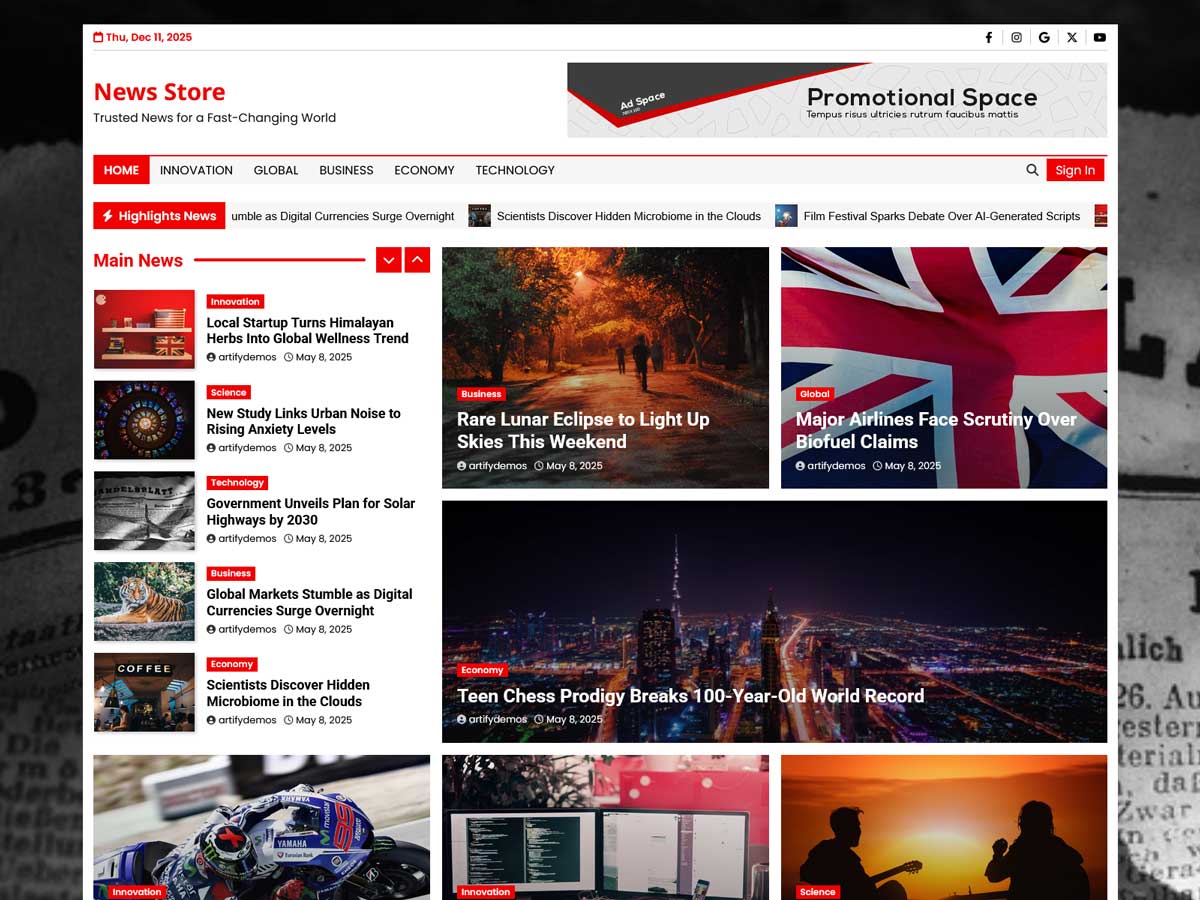This screenshot has width=1200, height=900.
Task: Open the TECHNOLOGY section in the navbar
Action: tap(514, 170)
